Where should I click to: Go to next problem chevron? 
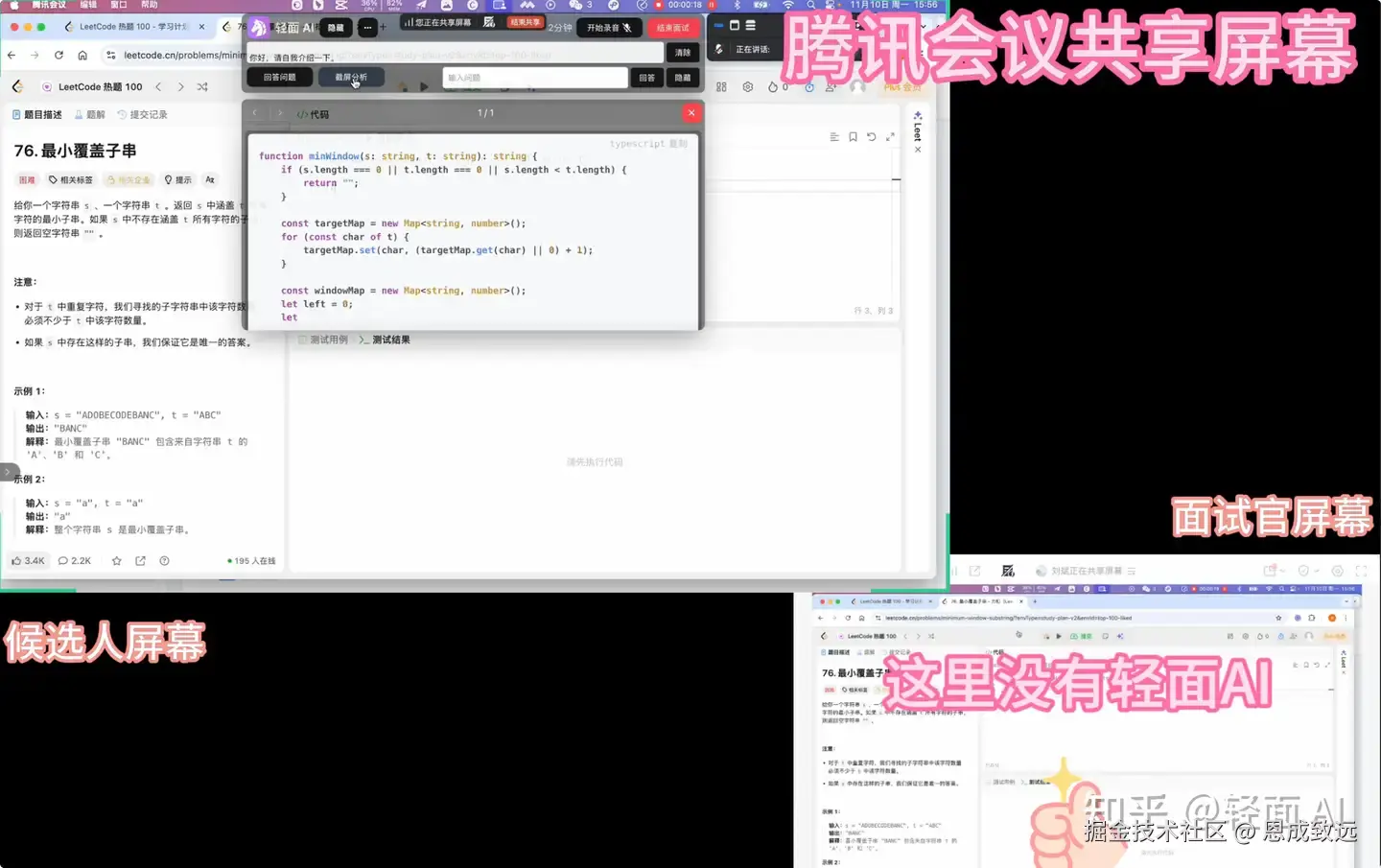(180, 86)
